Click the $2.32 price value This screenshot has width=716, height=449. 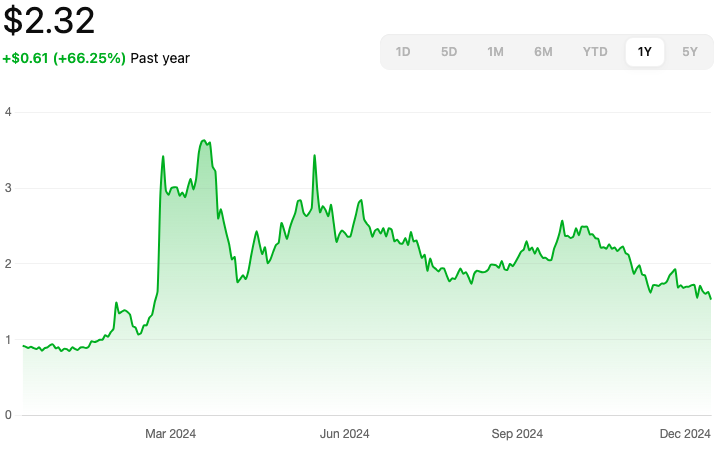[49, 21]
